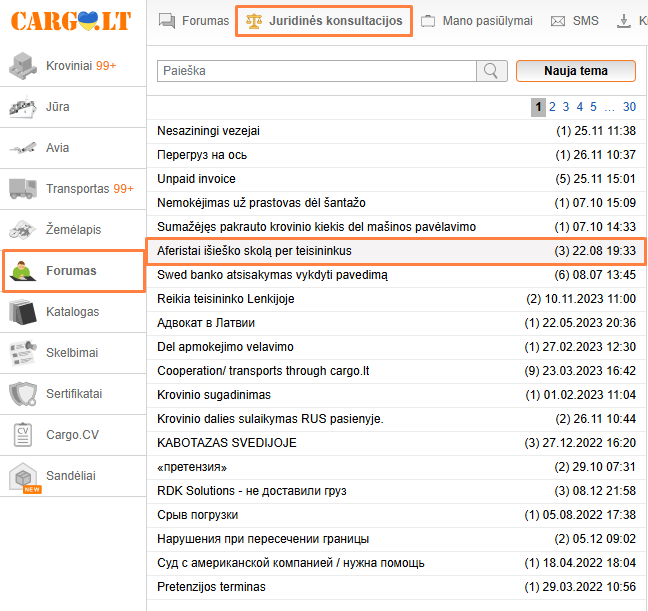Image resolution: width=648 pixels, height=611 pixels.
Task: Select the Katalogas book icon
Action: coord(23,312)
